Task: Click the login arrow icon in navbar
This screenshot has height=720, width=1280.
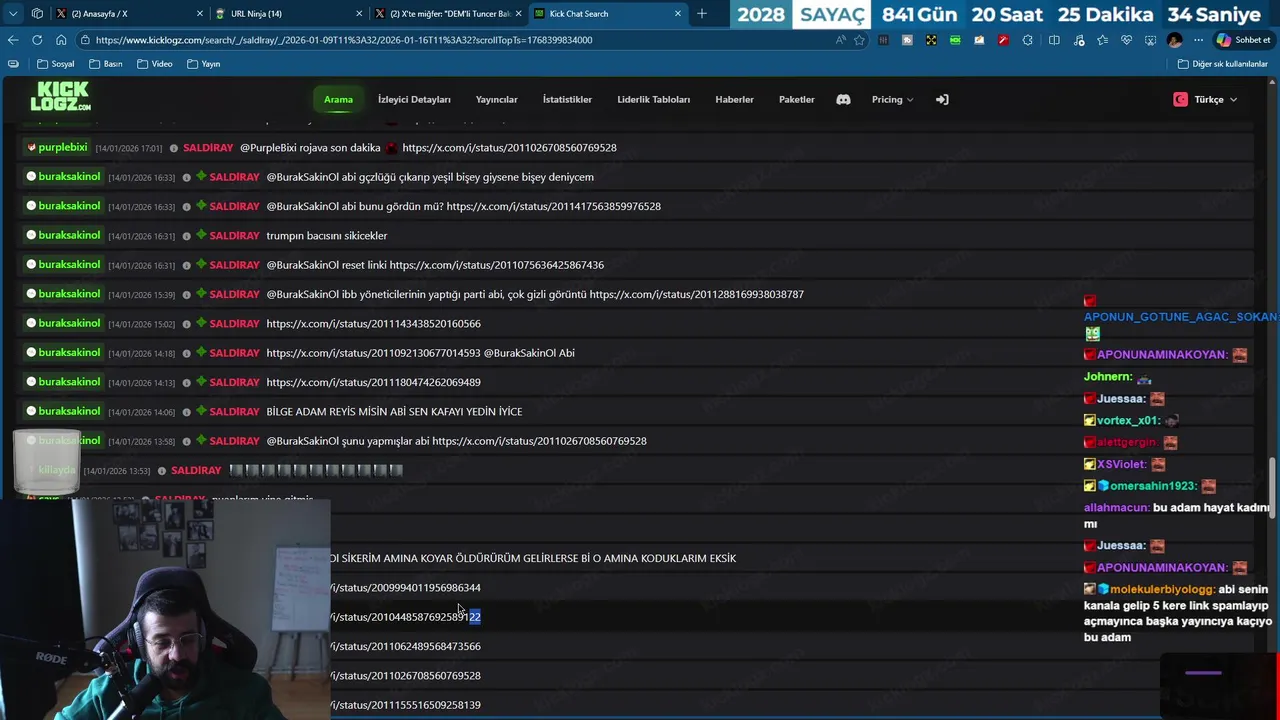Action: click(x=941, y=99)
